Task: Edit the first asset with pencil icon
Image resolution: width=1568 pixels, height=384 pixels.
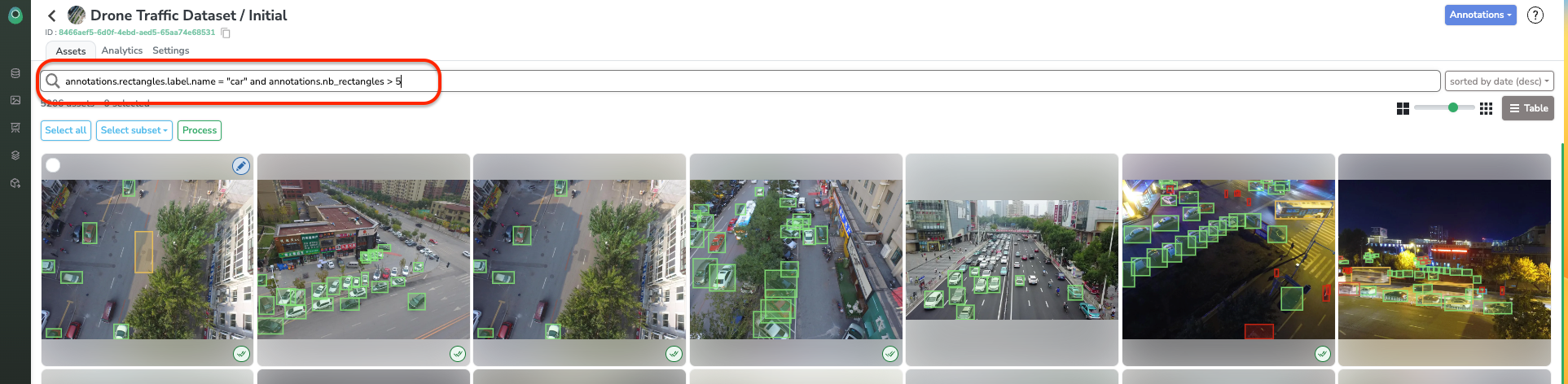Action: pos(241,166)
